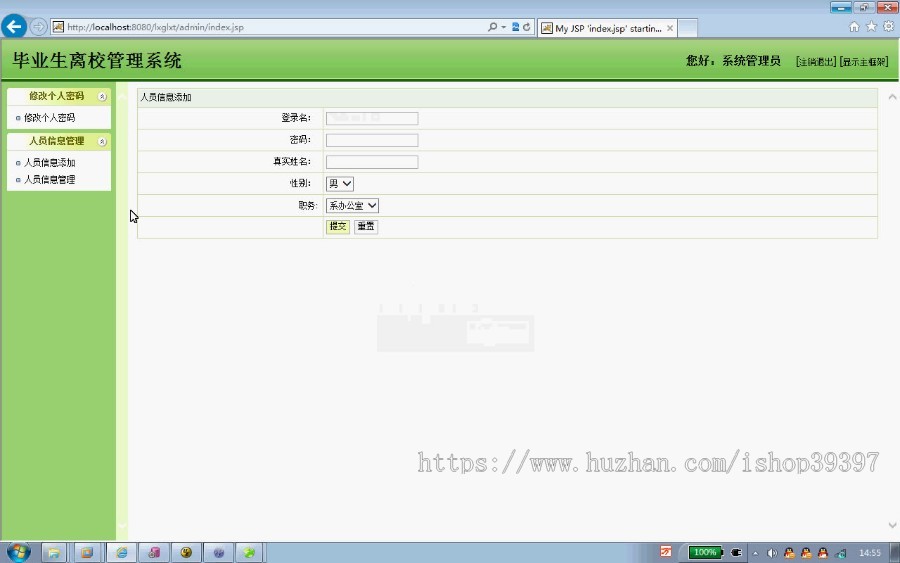900x563 pixels.
Task: Click the 提交 submit button
Action: click(338, 227)
